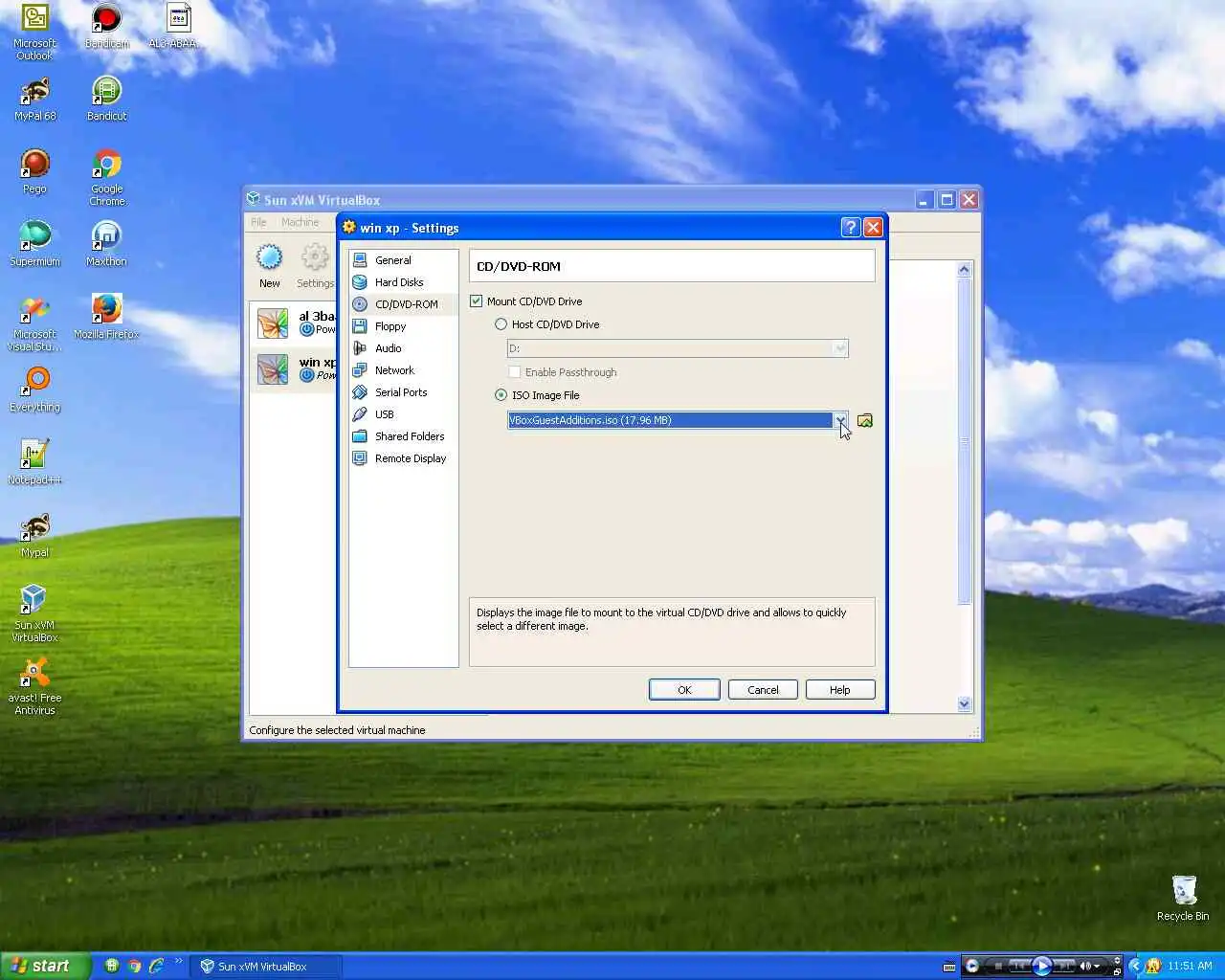Open the Start menu
Screen dimensions: 1225x980
pyautogui.click(x=45, y=966)
